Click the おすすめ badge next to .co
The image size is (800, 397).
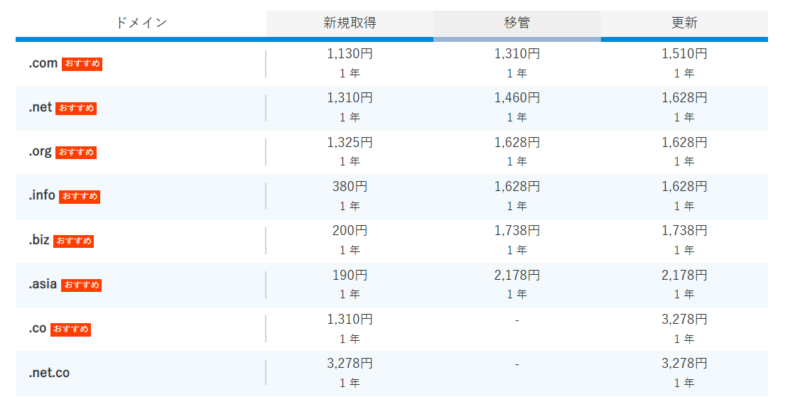(70, 329)
